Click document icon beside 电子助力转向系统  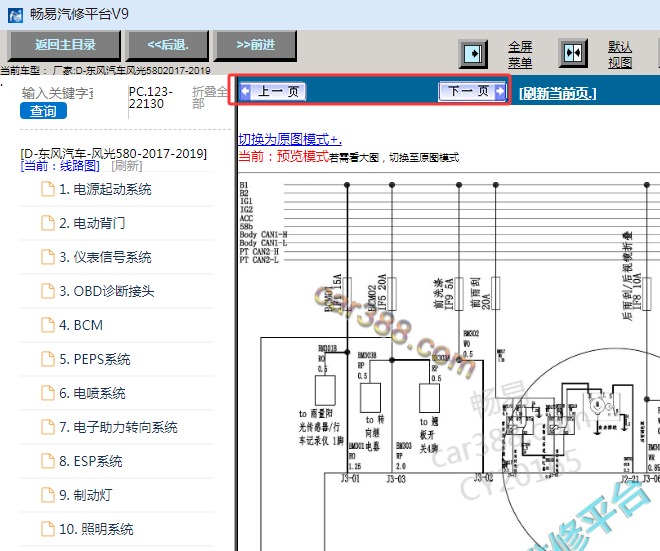tap(48, 427)
